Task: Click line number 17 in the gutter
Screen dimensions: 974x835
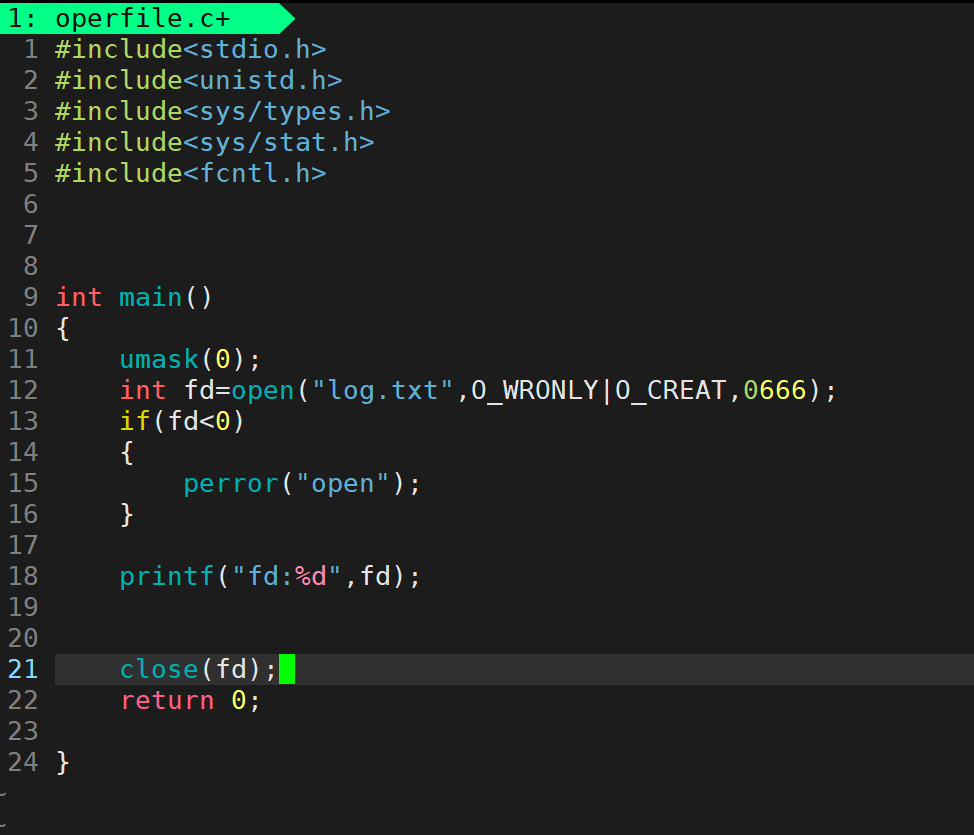Action: 23,545
